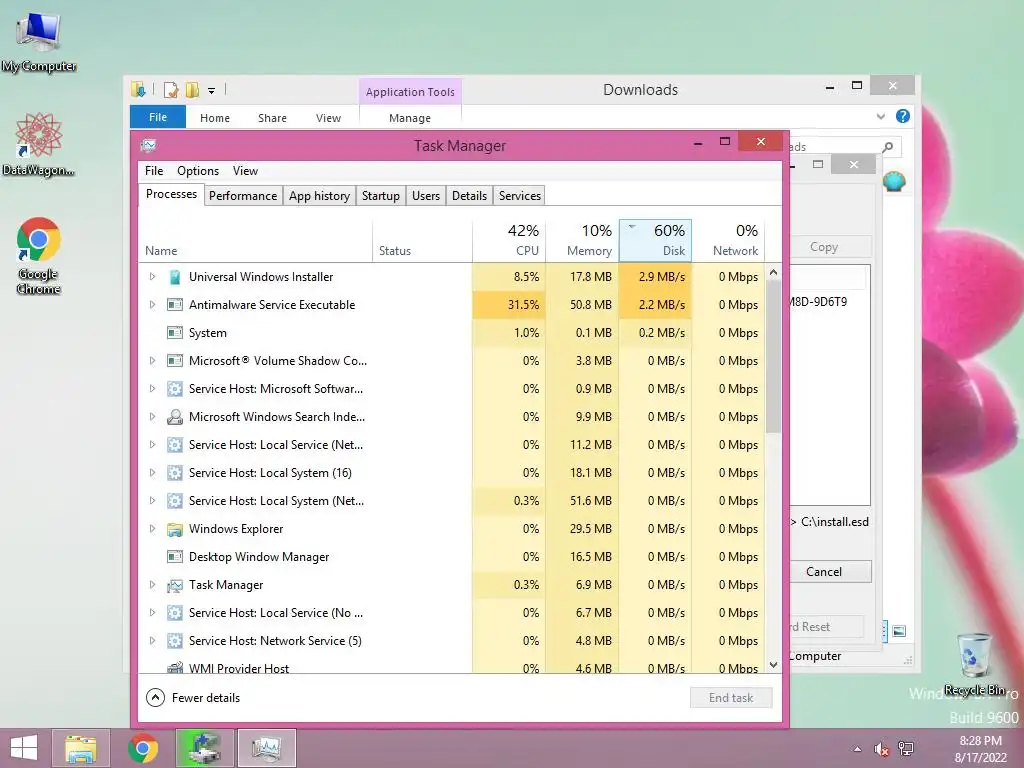Open My Computer desktop icon
Screen dimensions: 1024x768
39,40
